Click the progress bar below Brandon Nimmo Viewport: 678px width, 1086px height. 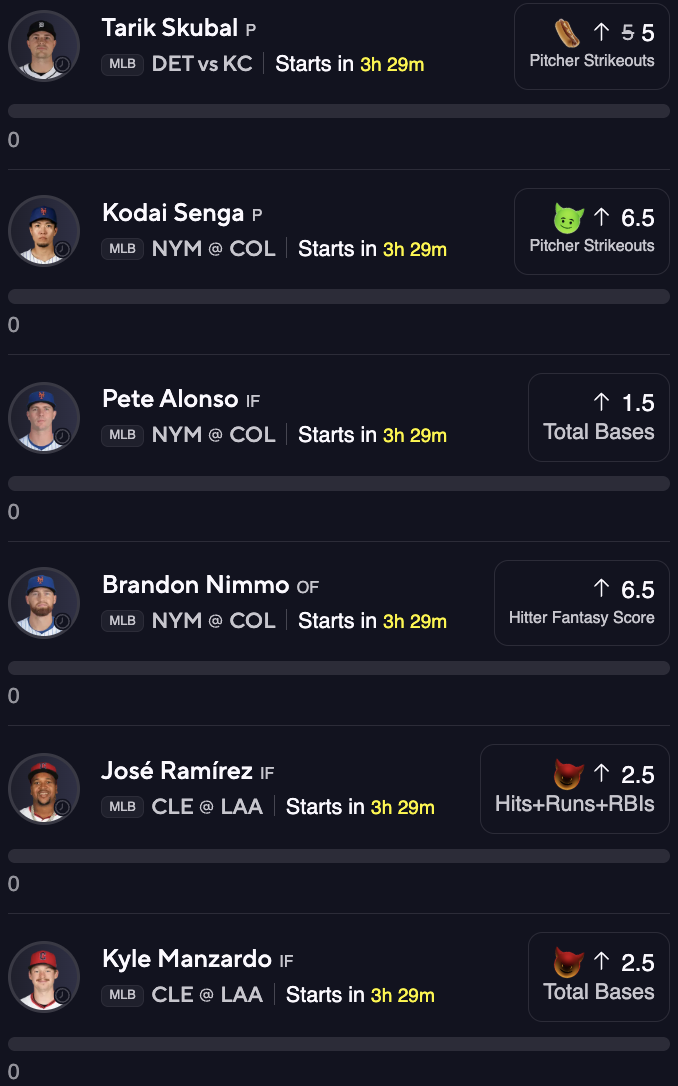[339, 668]
